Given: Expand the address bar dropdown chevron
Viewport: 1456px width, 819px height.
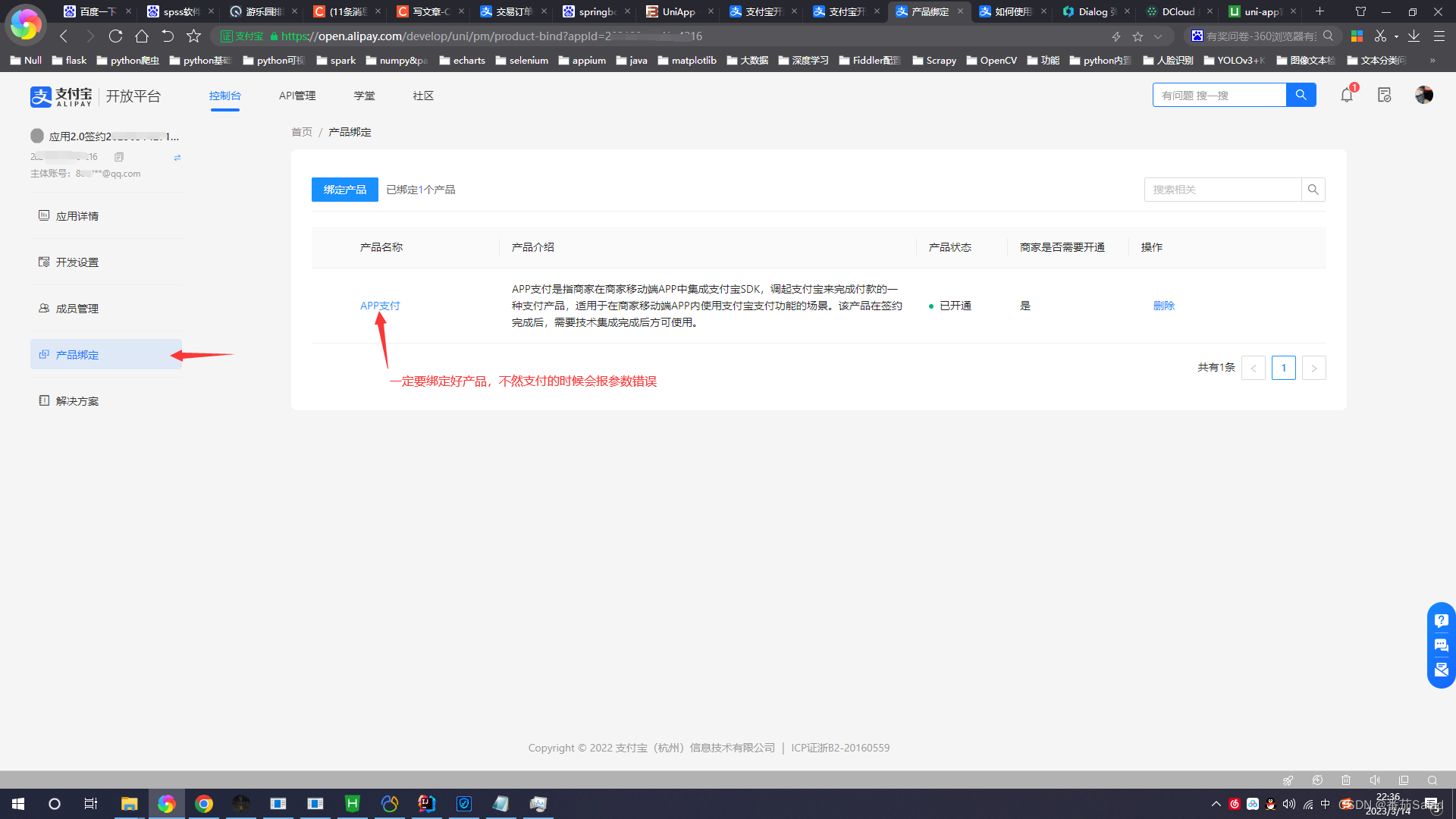Looking at the screenshot, I should click(1158, 36).
